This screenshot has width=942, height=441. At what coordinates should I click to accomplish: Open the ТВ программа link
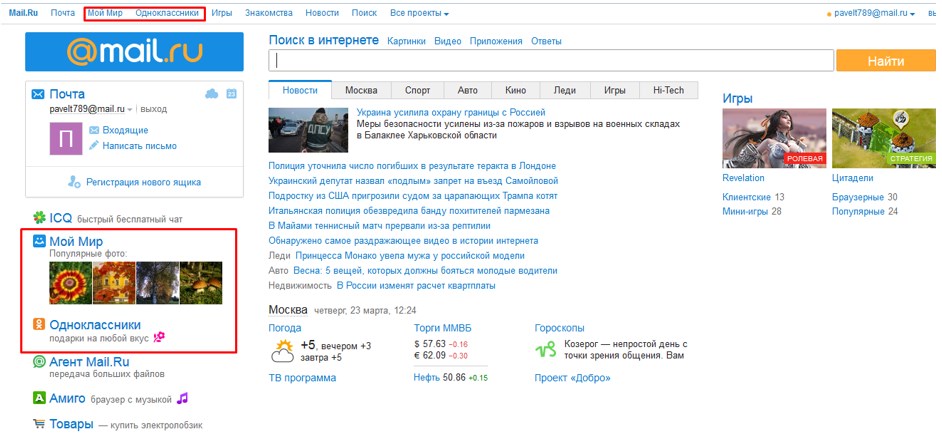(x=302, y=378)
